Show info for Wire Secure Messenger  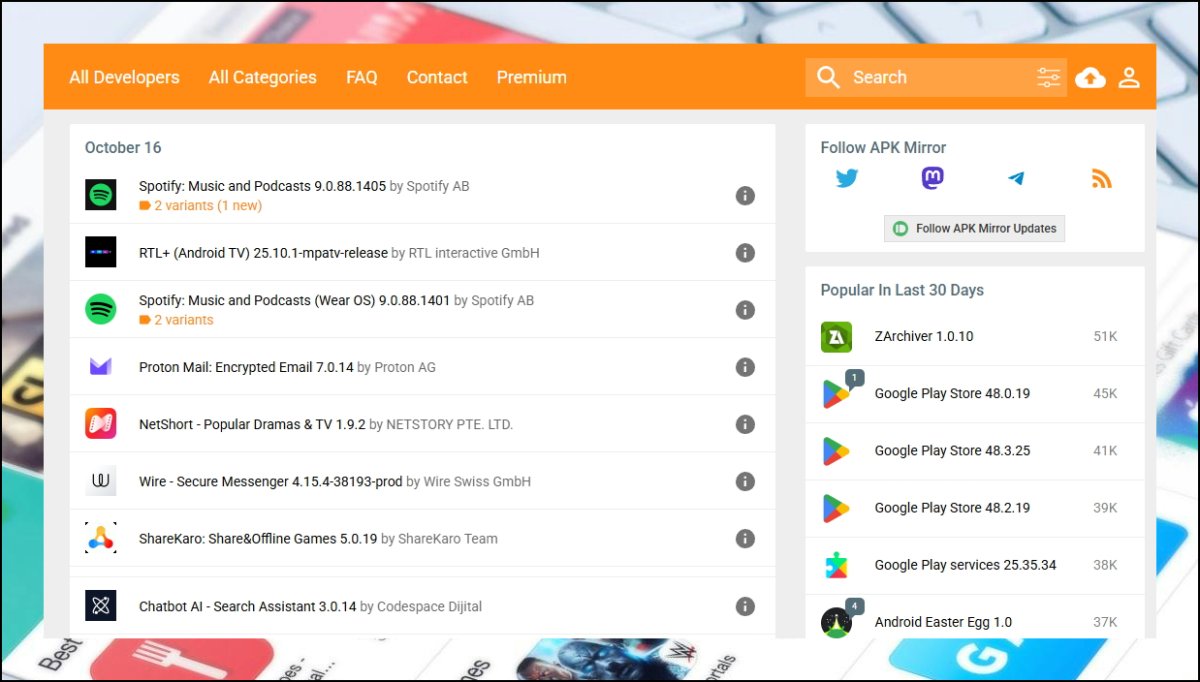[745, 481]
